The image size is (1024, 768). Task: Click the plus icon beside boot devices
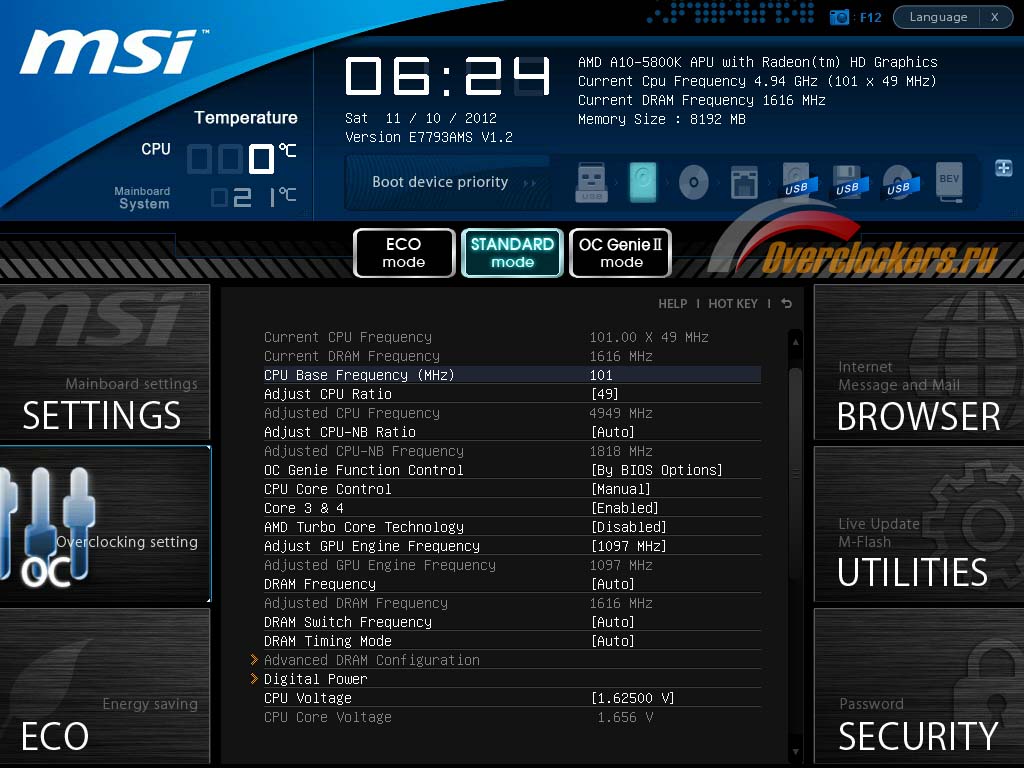tap(1003, 168)
